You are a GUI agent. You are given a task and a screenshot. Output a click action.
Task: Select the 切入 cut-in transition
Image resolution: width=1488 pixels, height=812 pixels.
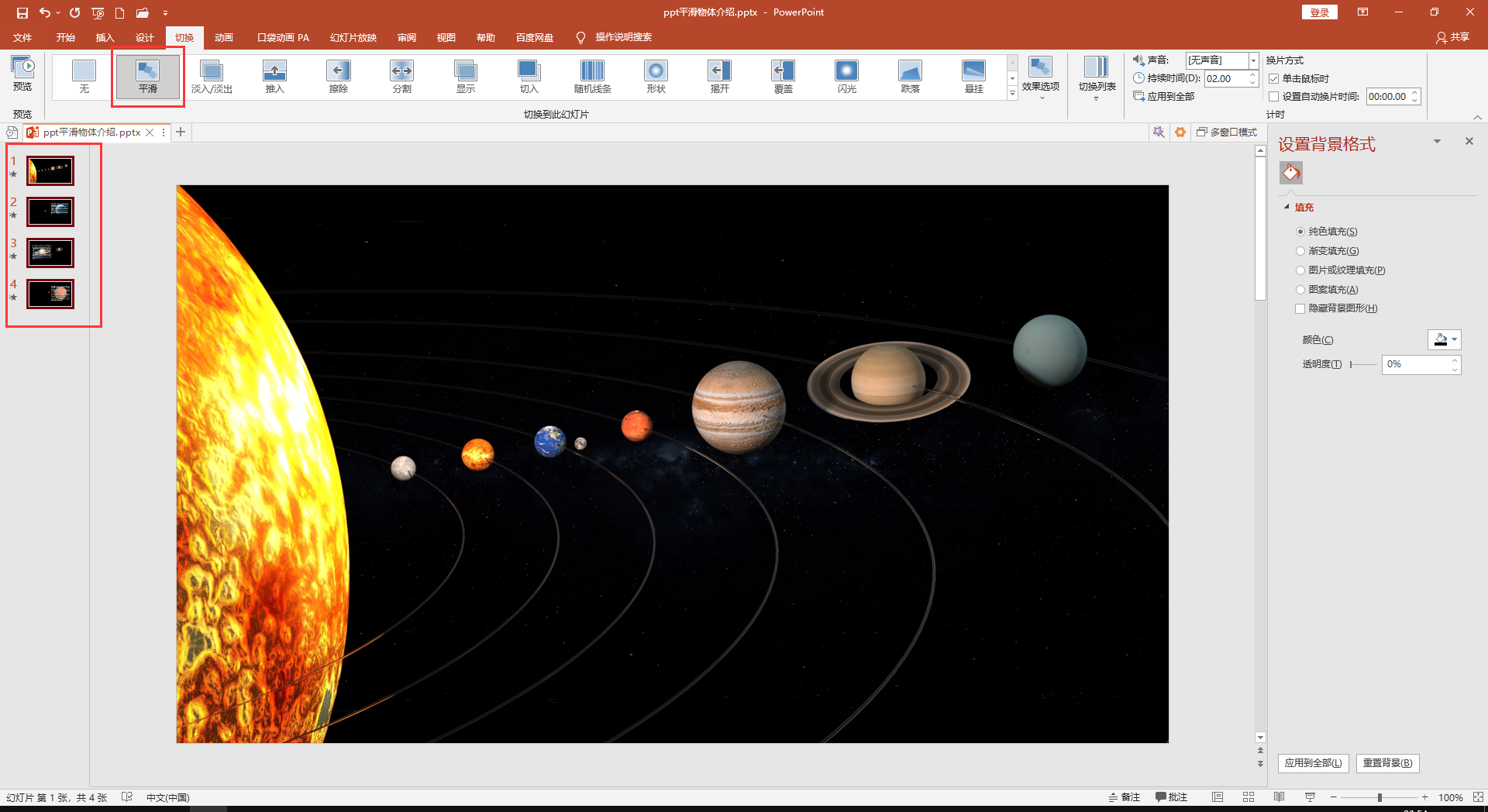529,77
